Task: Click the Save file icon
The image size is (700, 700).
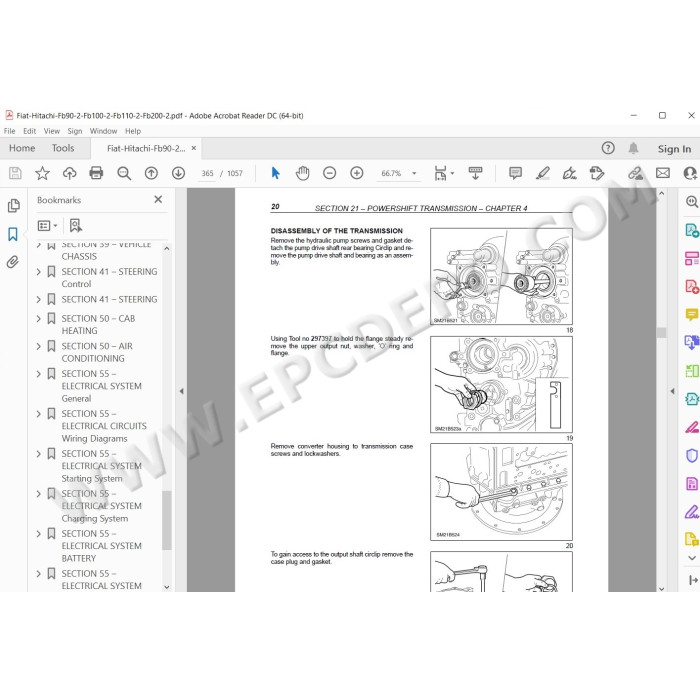Action: point(15,173)
